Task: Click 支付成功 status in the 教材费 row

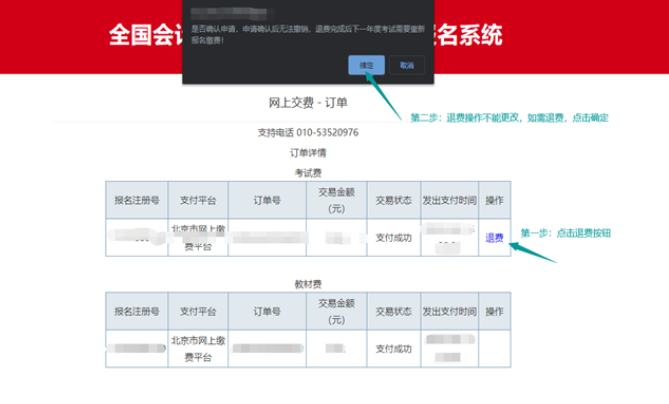Action: coord(393,349)
